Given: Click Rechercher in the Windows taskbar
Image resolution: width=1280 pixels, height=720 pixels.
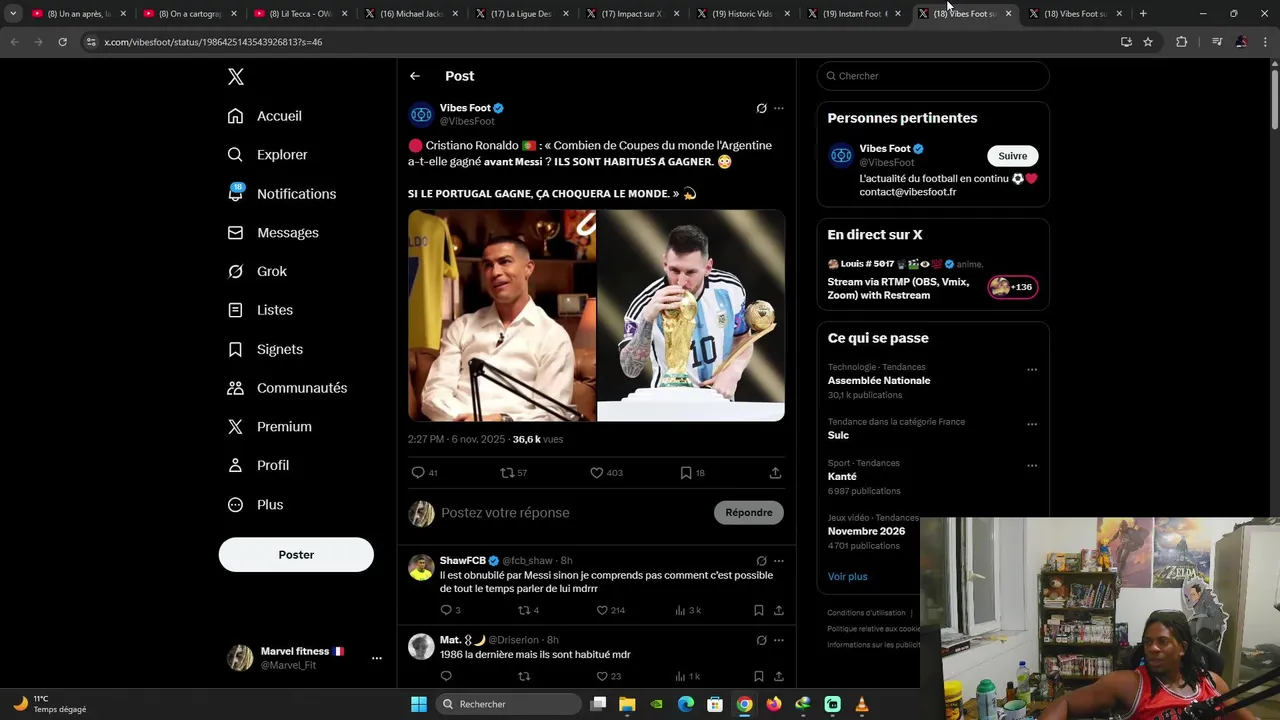Looking at the screenshot, I should click(510, 704).
